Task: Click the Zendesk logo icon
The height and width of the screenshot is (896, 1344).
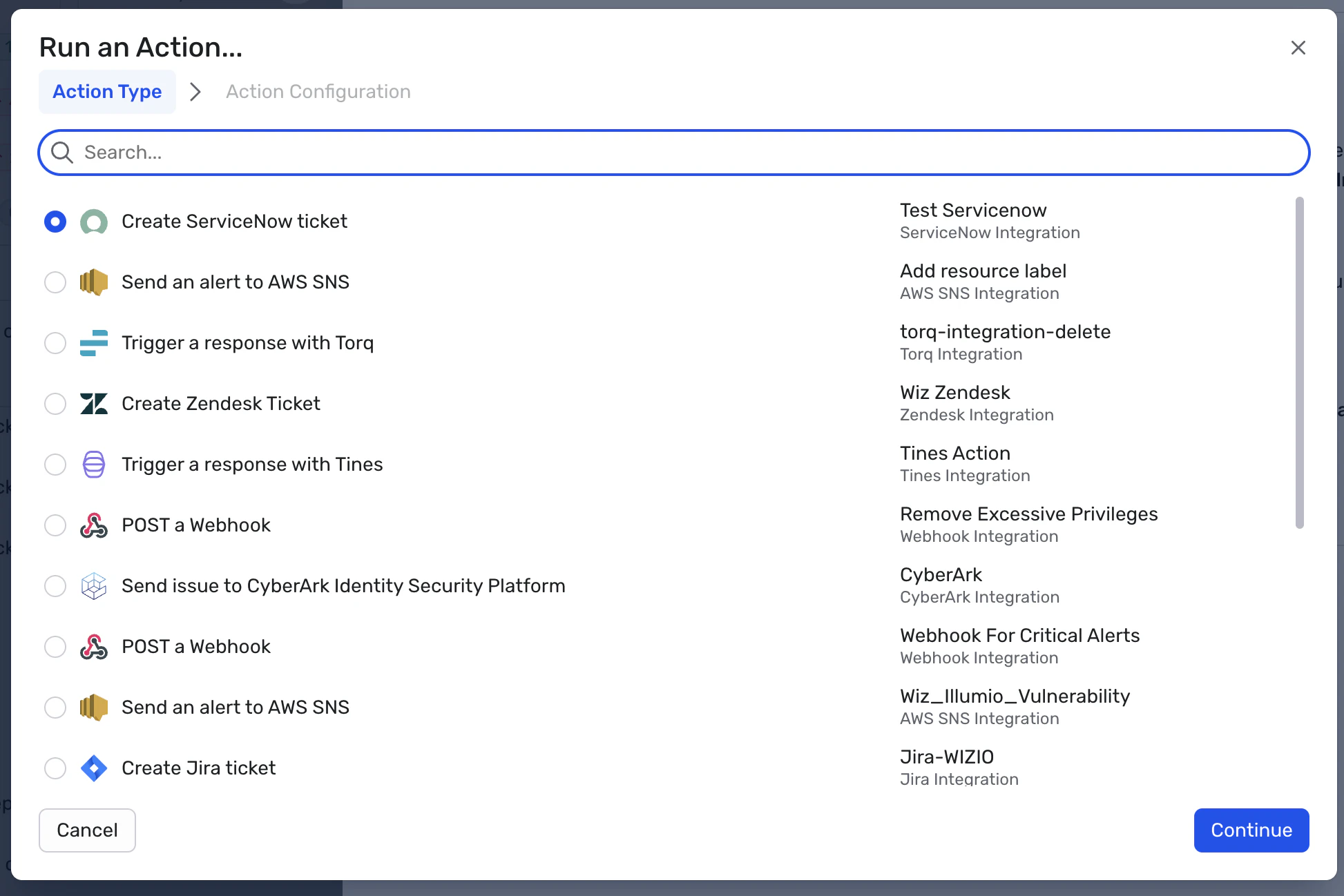Action: [x=94, y=404]
